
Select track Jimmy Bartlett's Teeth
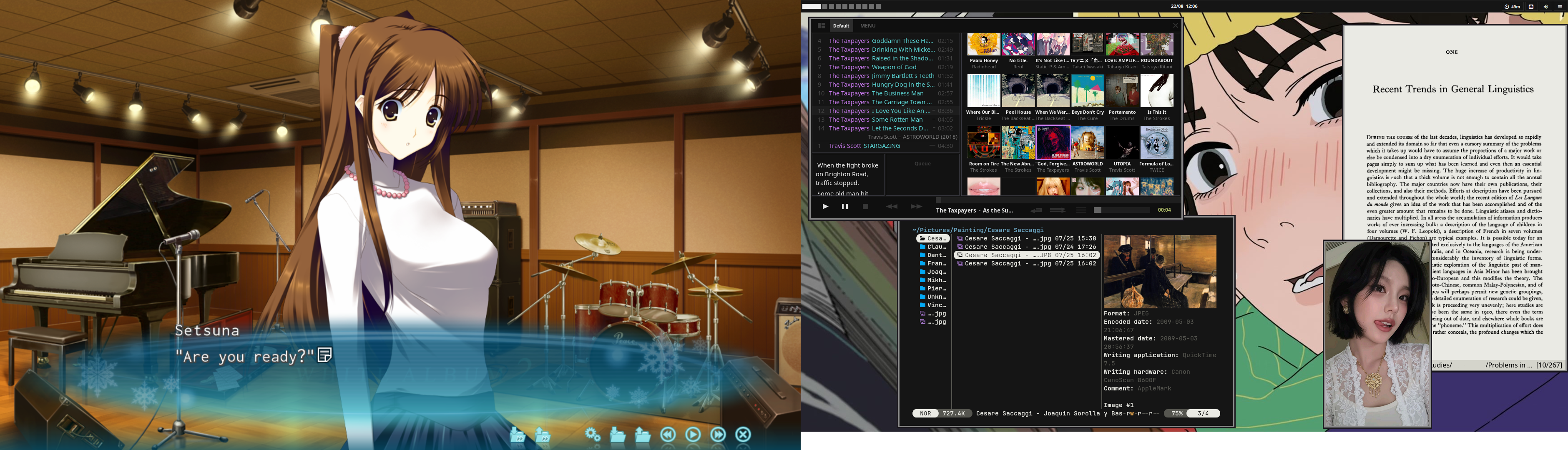click(x=886, y=76)
